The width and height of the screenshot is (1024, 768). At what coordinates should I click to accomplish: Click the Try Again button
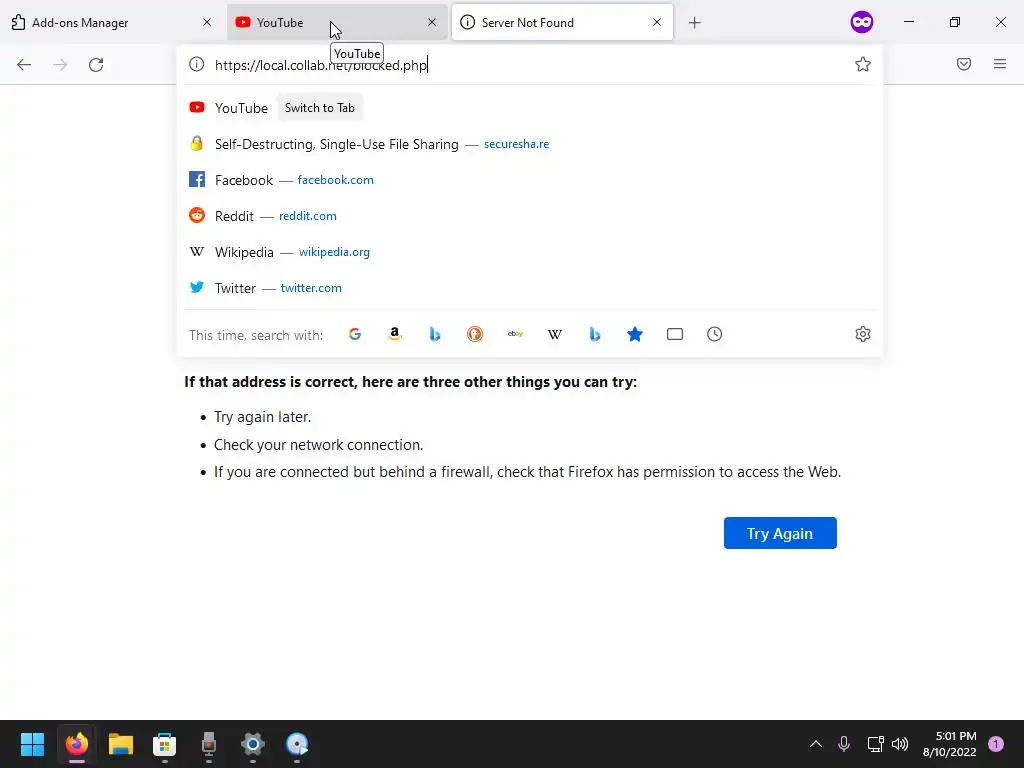[780, 534]
